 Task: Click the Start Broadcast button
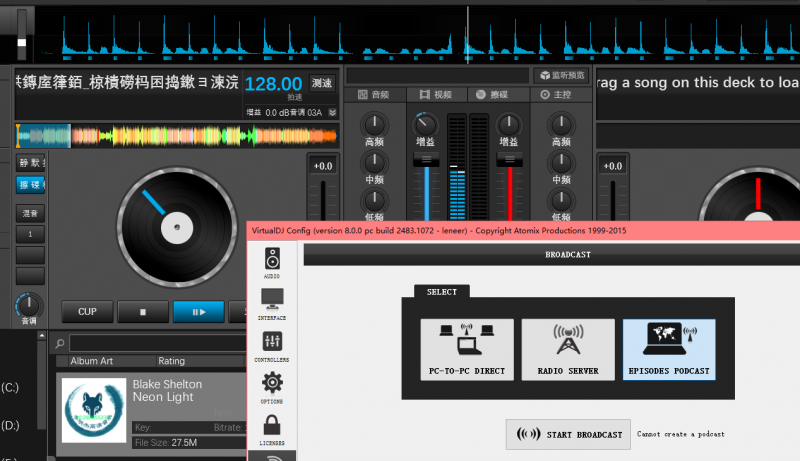click(569, 435)
